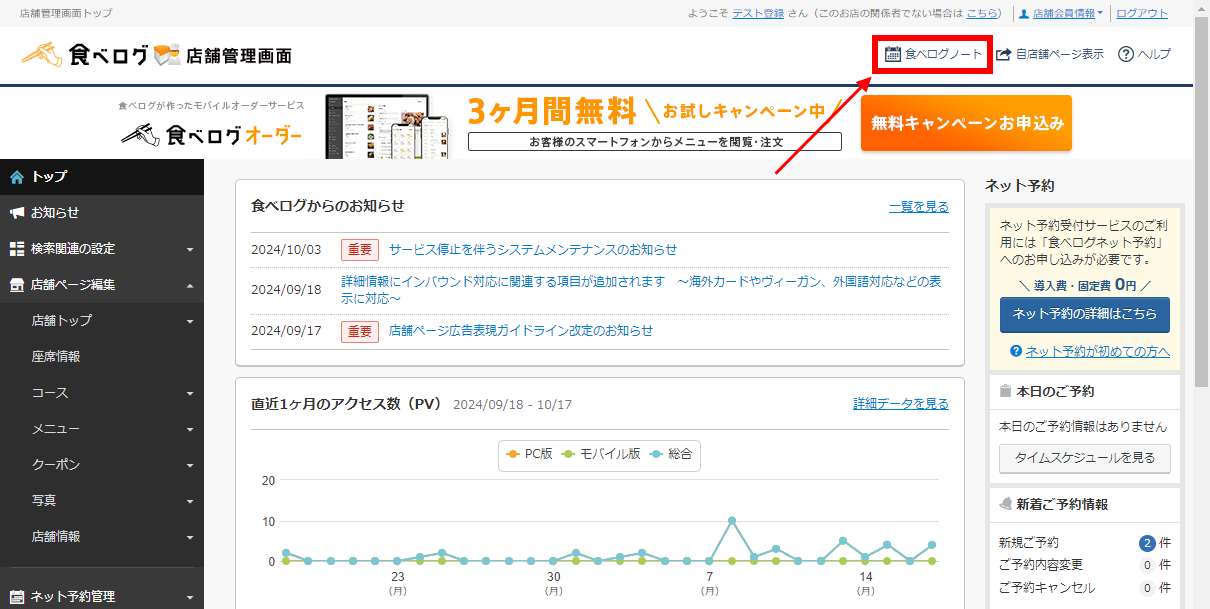Toggle the 総合 chart legend
1210x609 pixels.
pos(671,454)
